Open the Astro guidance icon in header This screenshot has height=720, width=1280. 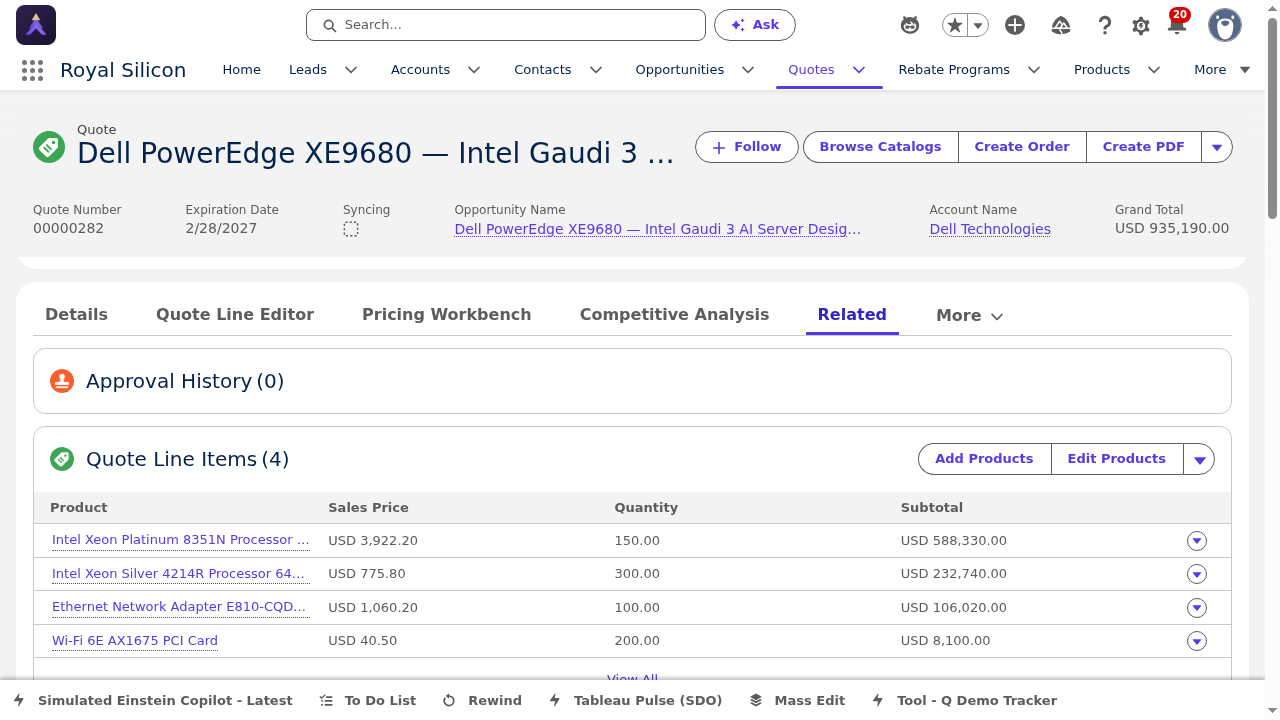pyautogui.click(x=910, y=25)
